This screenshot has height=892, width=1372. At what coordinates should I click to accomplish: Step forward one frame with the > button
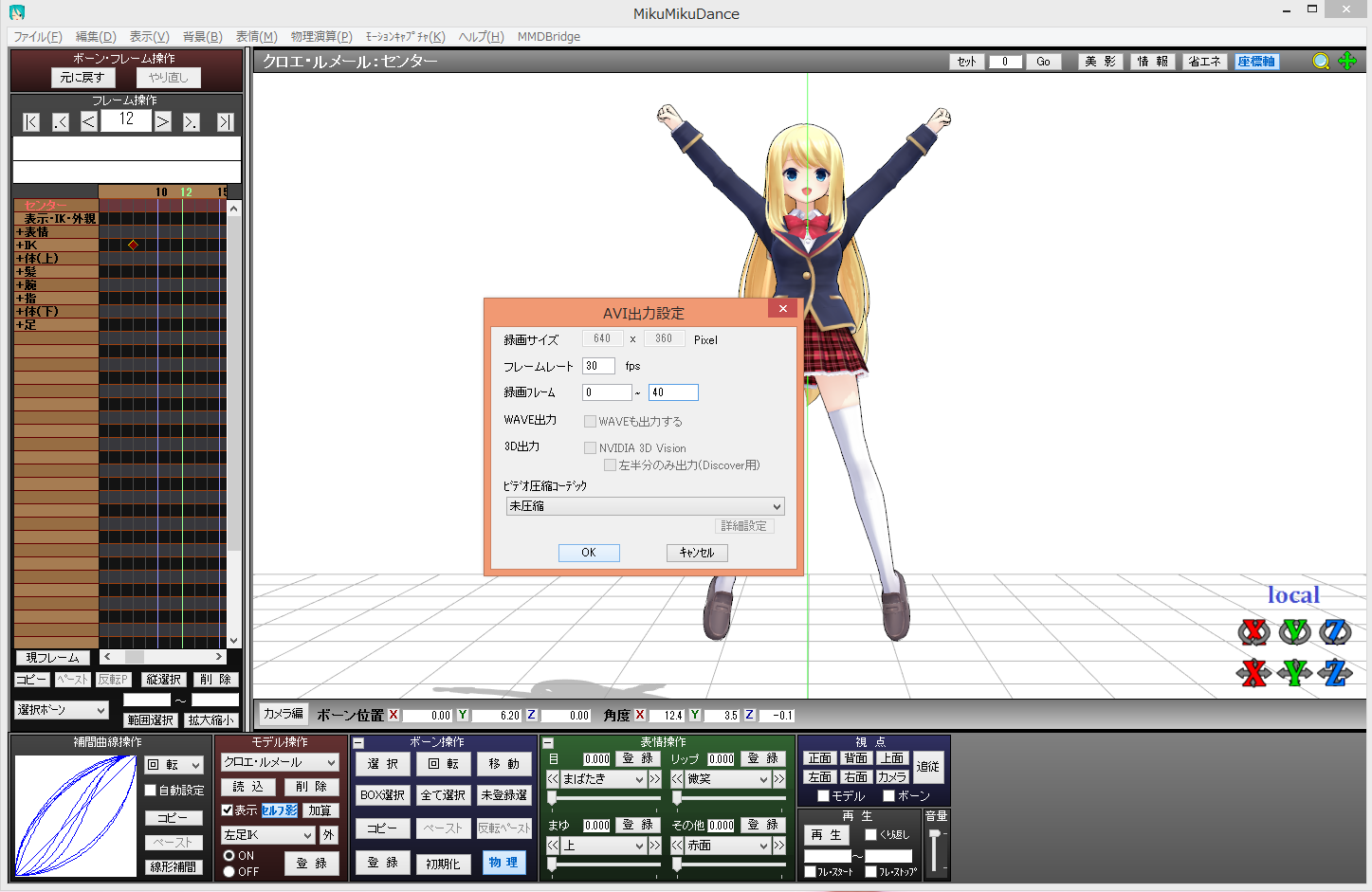click(x=163, y=121)
